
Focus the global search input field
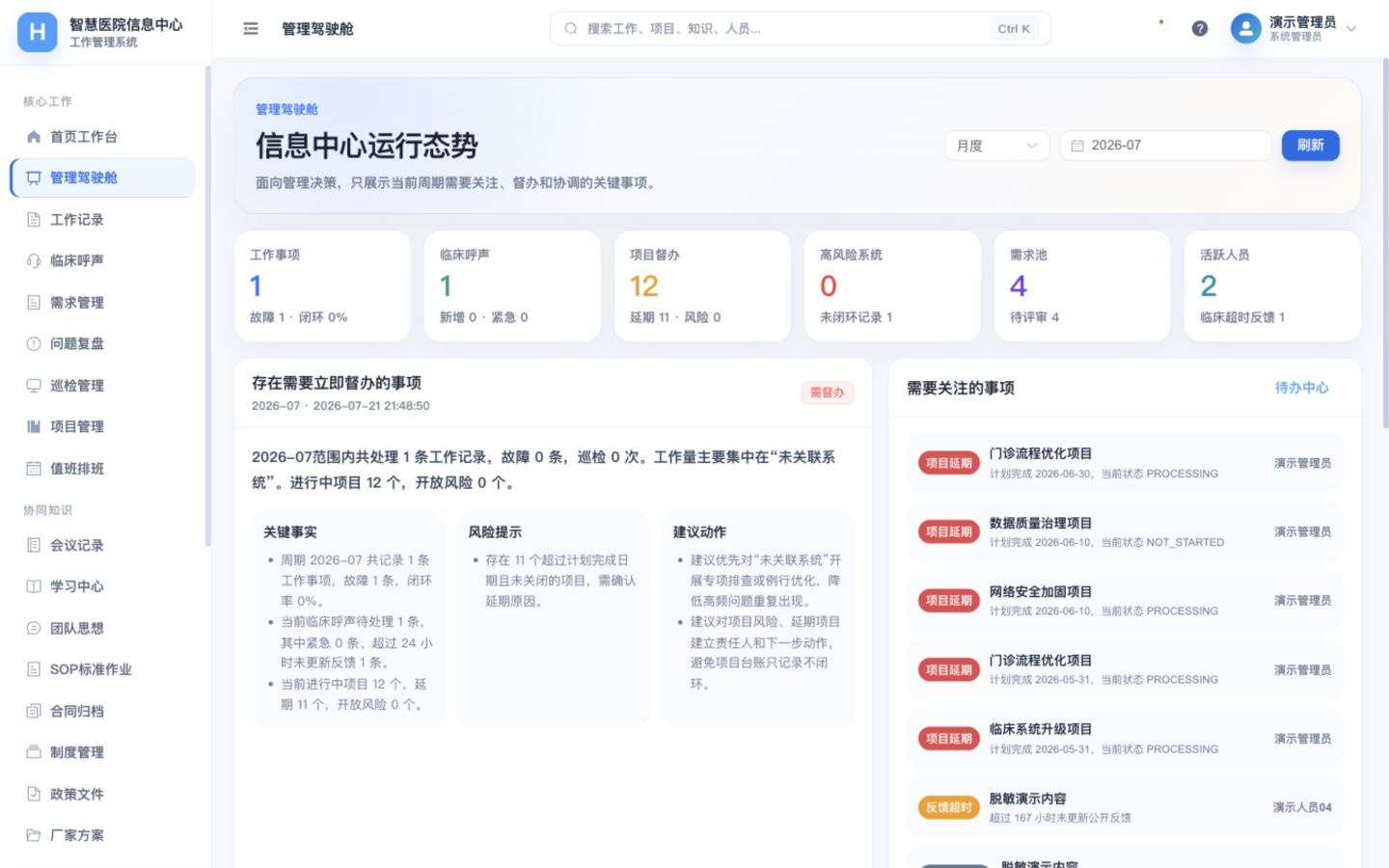pyautogui.click(x=800, y=29)
